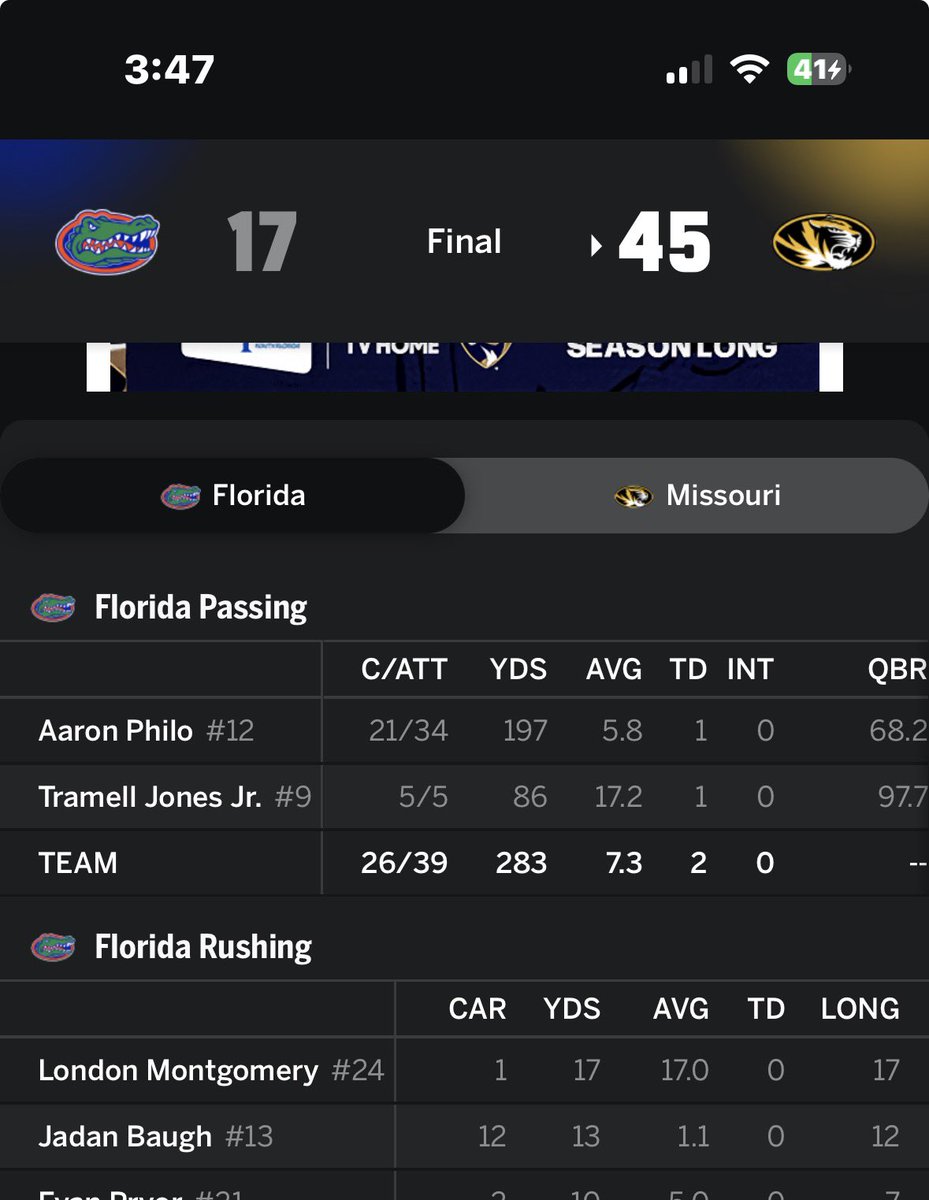
Task: Open Aaron Philo #12 player page
Action: point(146,731)
